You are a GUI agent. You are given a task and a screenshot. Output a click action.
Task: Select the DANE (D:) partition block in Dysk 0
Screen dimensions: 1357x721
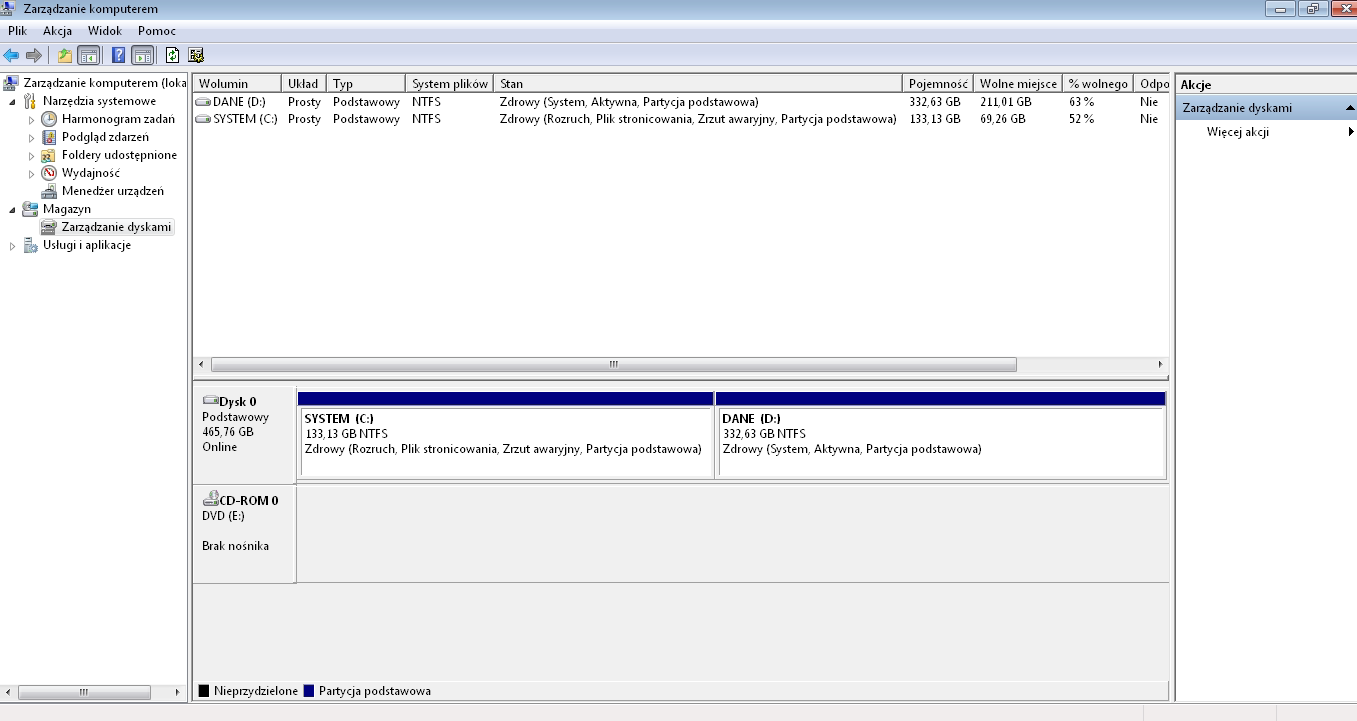tap(941, 443)
